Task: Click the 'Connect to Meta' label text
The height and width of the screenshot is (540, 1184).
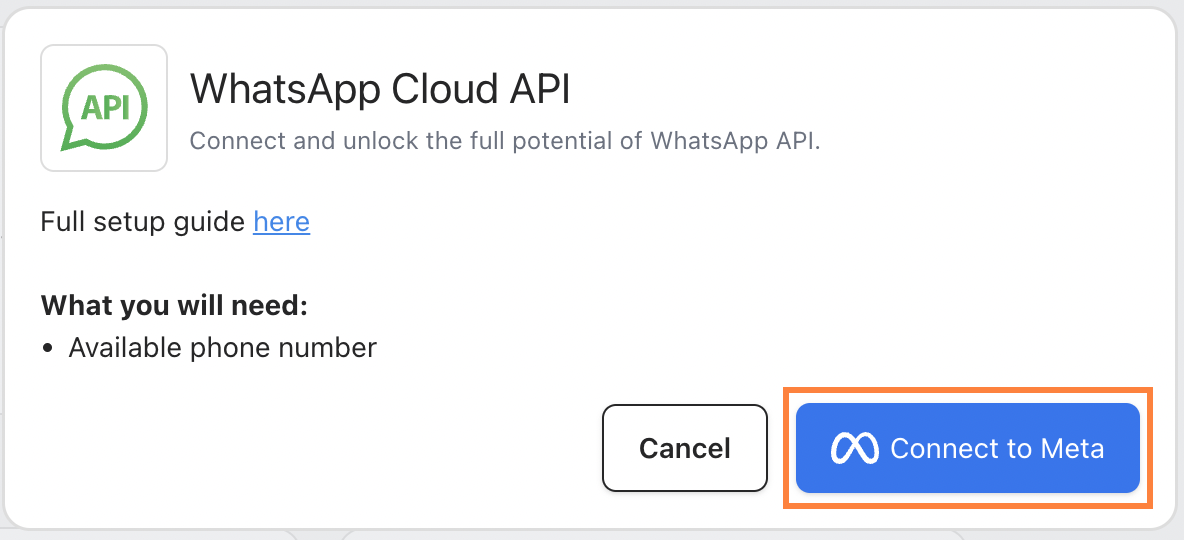Action: click(997, 449)
